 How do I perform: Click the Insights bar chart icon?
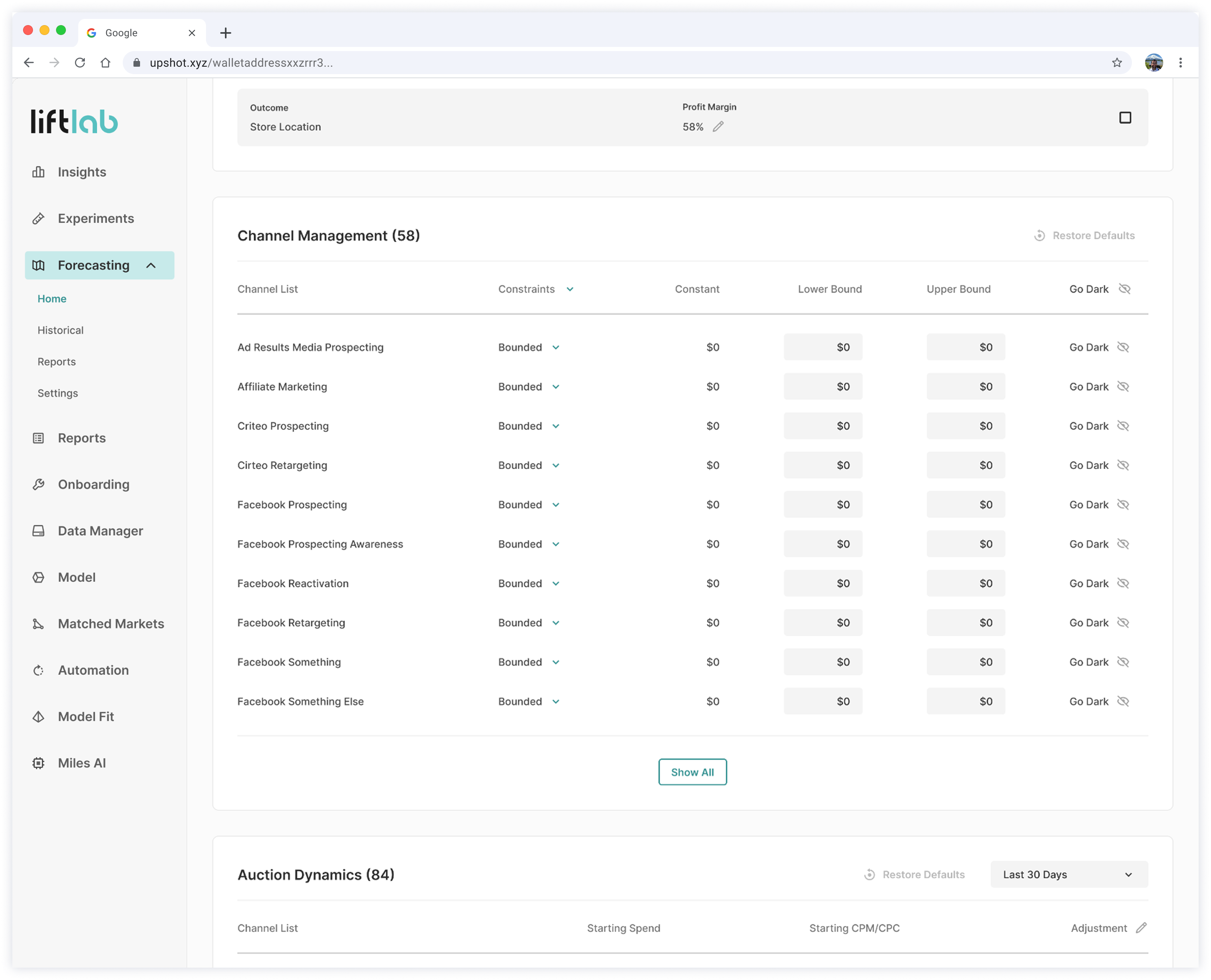(x=38, y=172)
